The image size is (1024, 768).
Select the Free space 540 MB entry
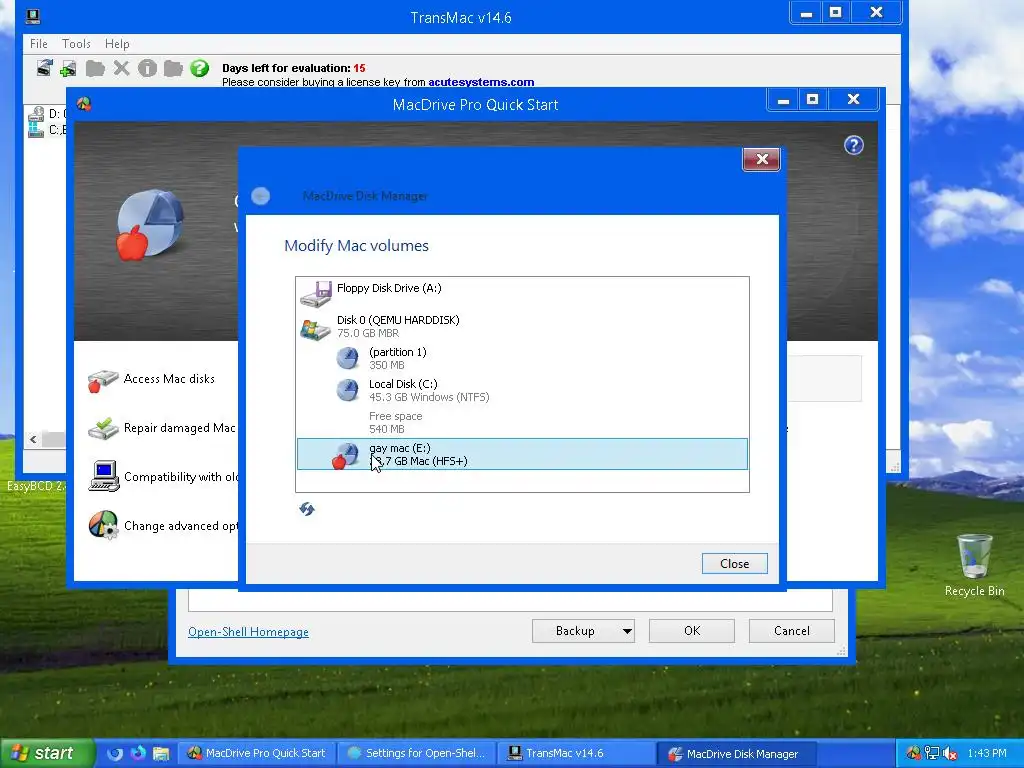pyautogui.click(x=522, y=423)
